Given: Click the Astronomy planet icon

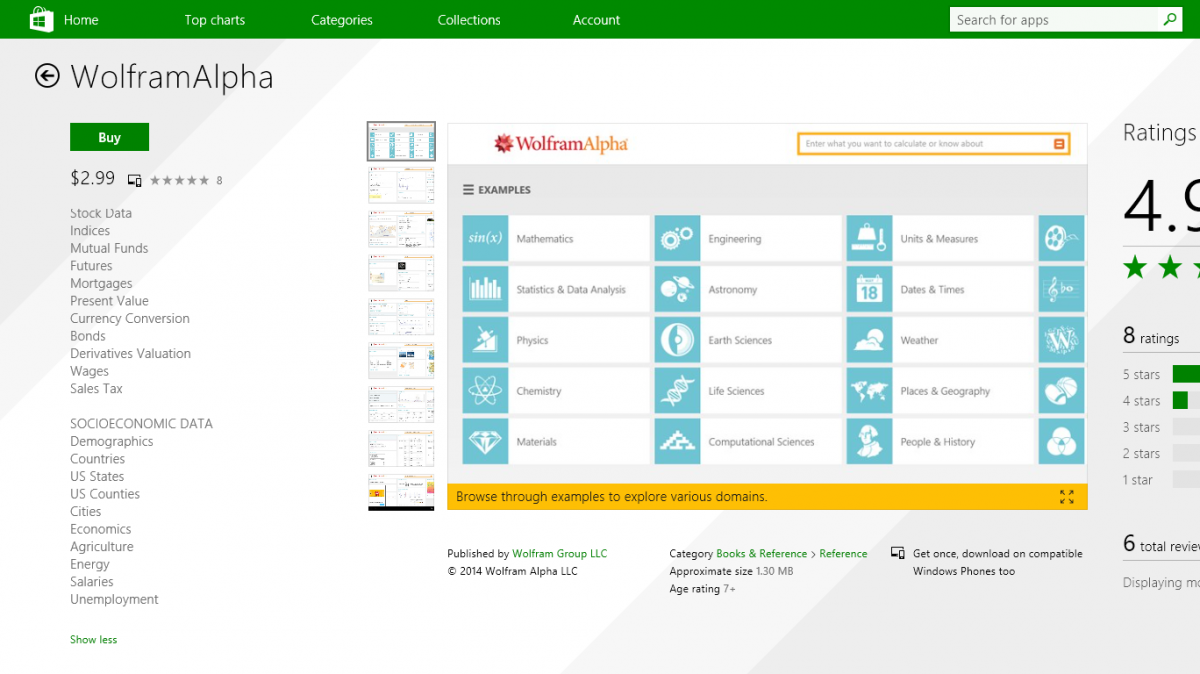Looking at the screenshot, I should 677,289.
